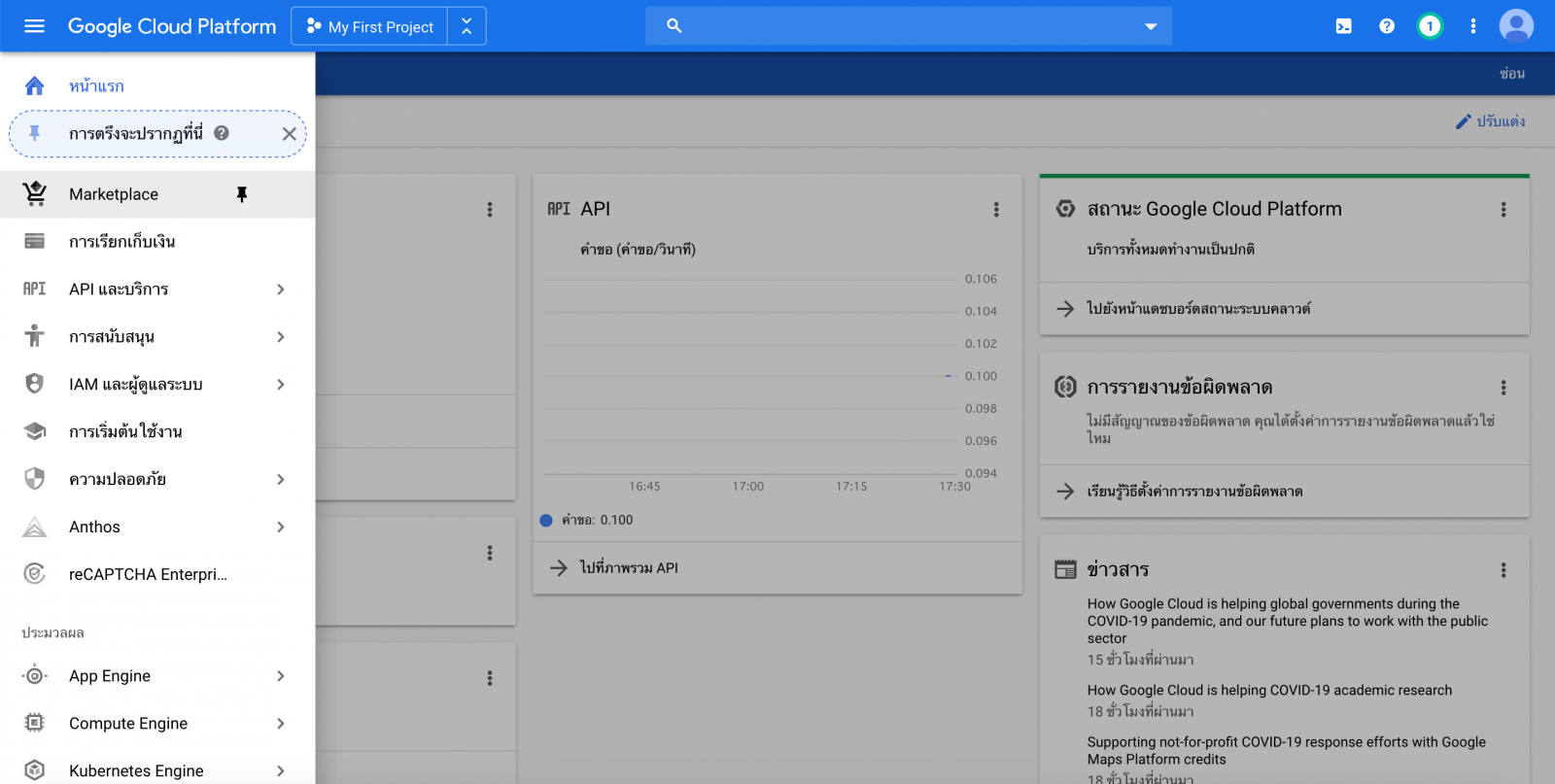Expand การสนับสนุน submenu arrow
The width and height of the screenshot is (1555, 784).
tap(281, 336)
